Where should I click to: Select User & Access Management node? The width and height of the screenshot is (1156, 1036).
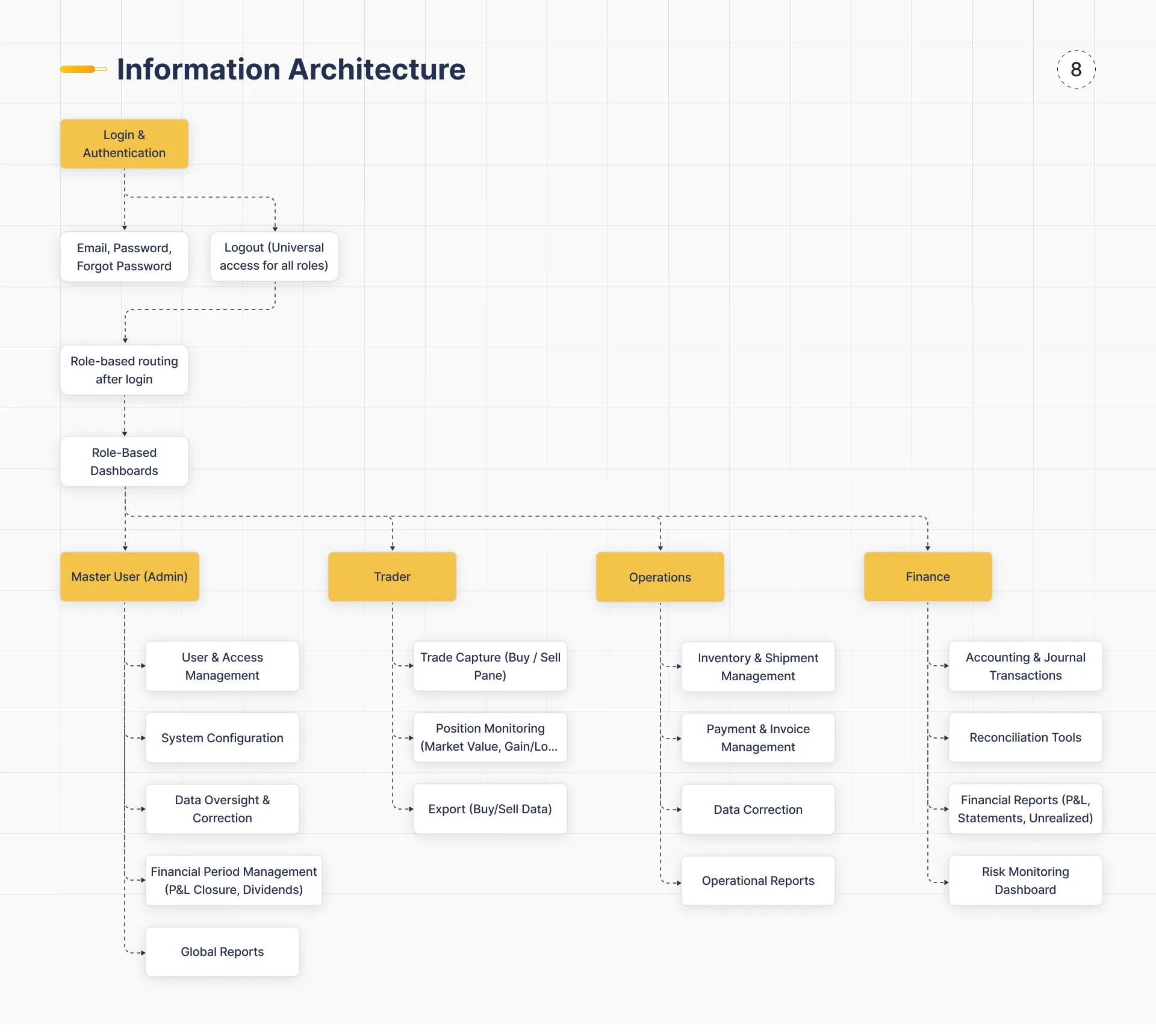pos(222,666)
